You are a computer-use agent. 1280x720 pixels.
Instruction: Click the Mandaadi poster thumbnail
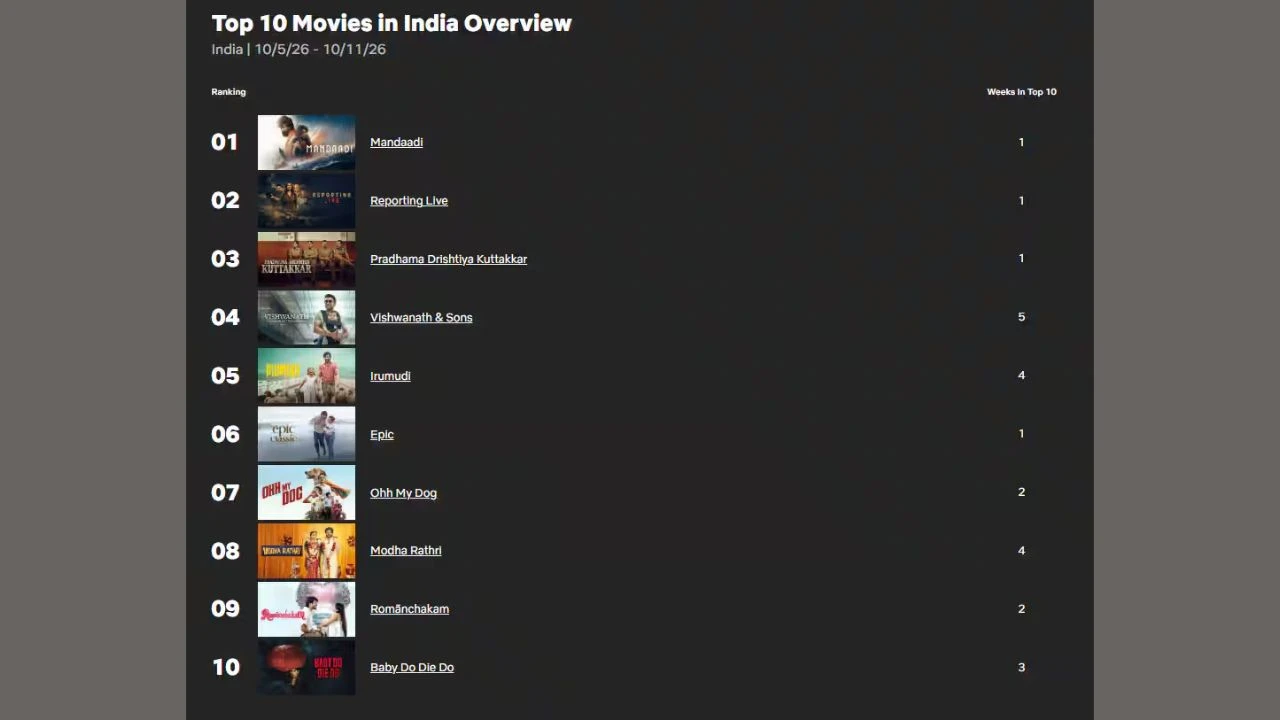[x=306, y=142]
